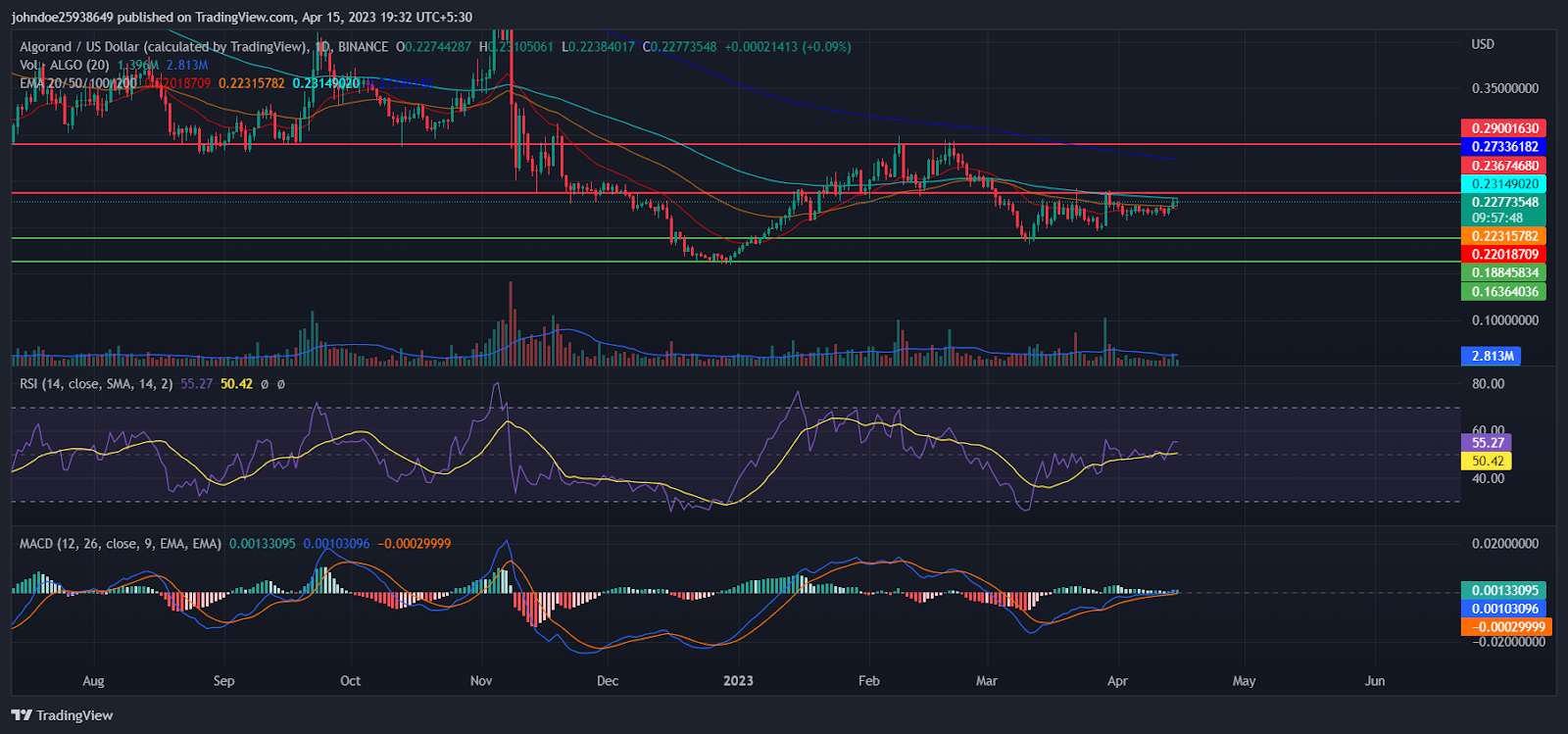Click the +0.00021413 (+0.09%) change value

[x=788, y=47]
